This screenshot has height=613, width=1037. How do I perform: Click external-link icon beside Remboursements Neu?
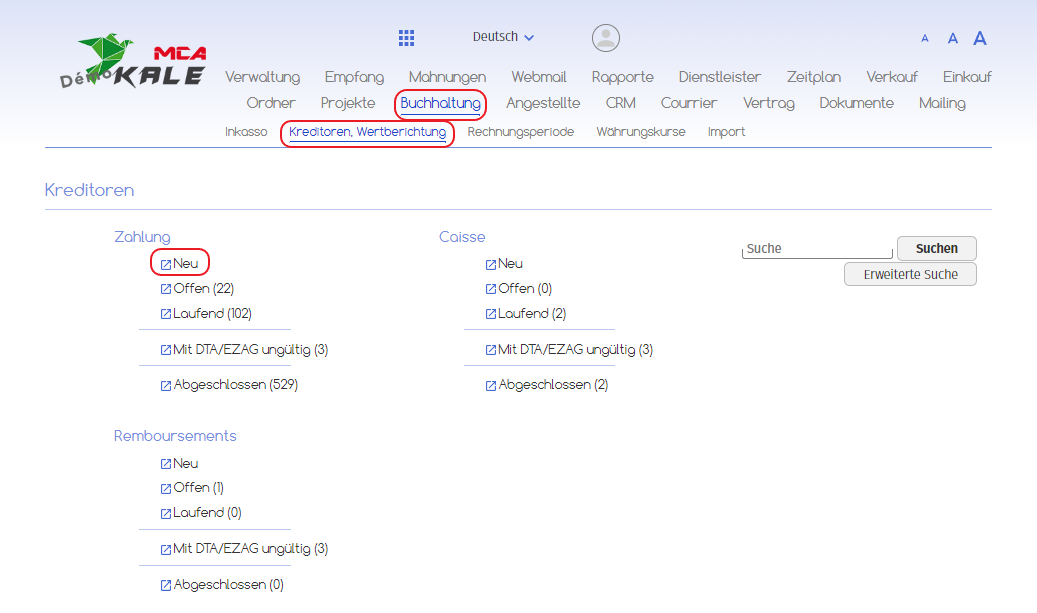(x=166, y=465)
